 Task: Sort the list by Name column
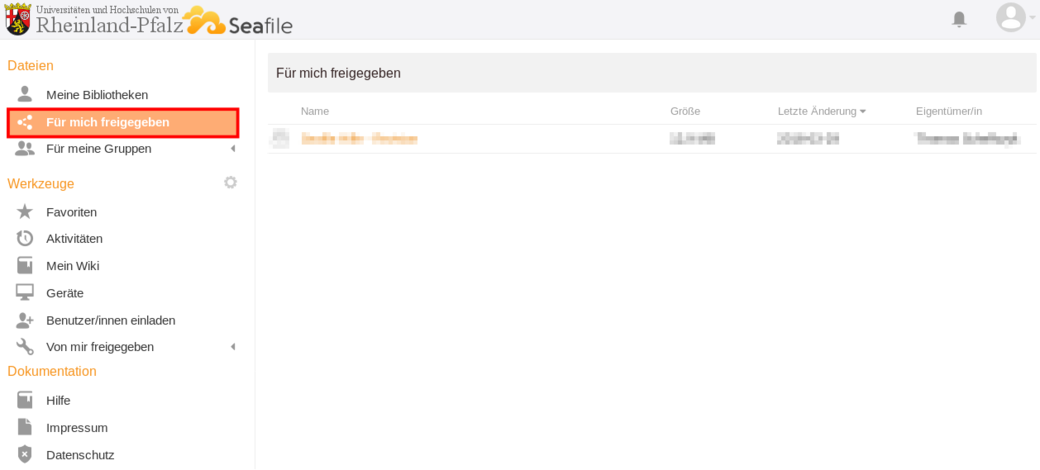click(314, 111)
